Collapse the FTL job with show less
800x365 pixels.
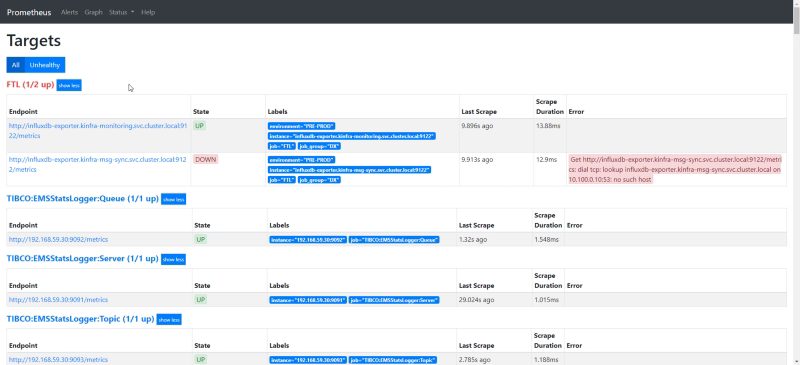[x=69, y=85]
